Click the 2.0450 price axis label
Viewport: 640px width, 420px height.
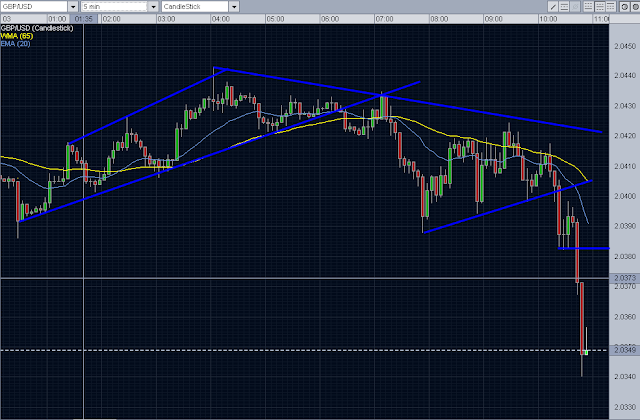coord(625,46)
